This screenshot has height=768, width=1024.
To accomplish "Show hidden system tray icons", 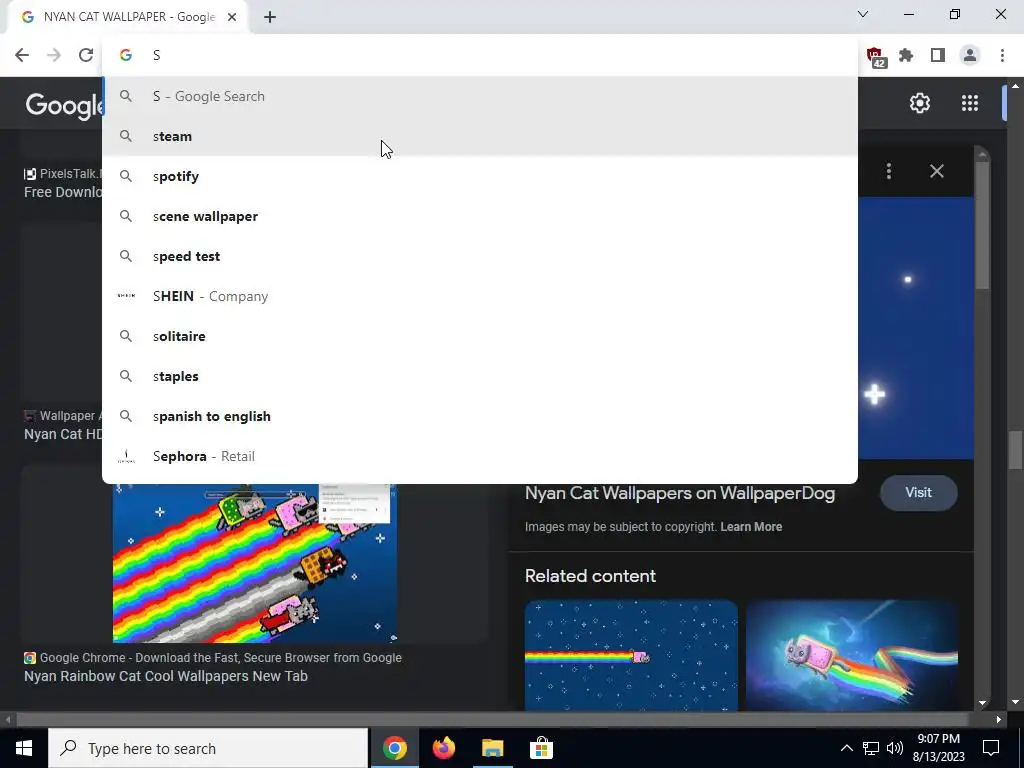I will click(846, 748).
